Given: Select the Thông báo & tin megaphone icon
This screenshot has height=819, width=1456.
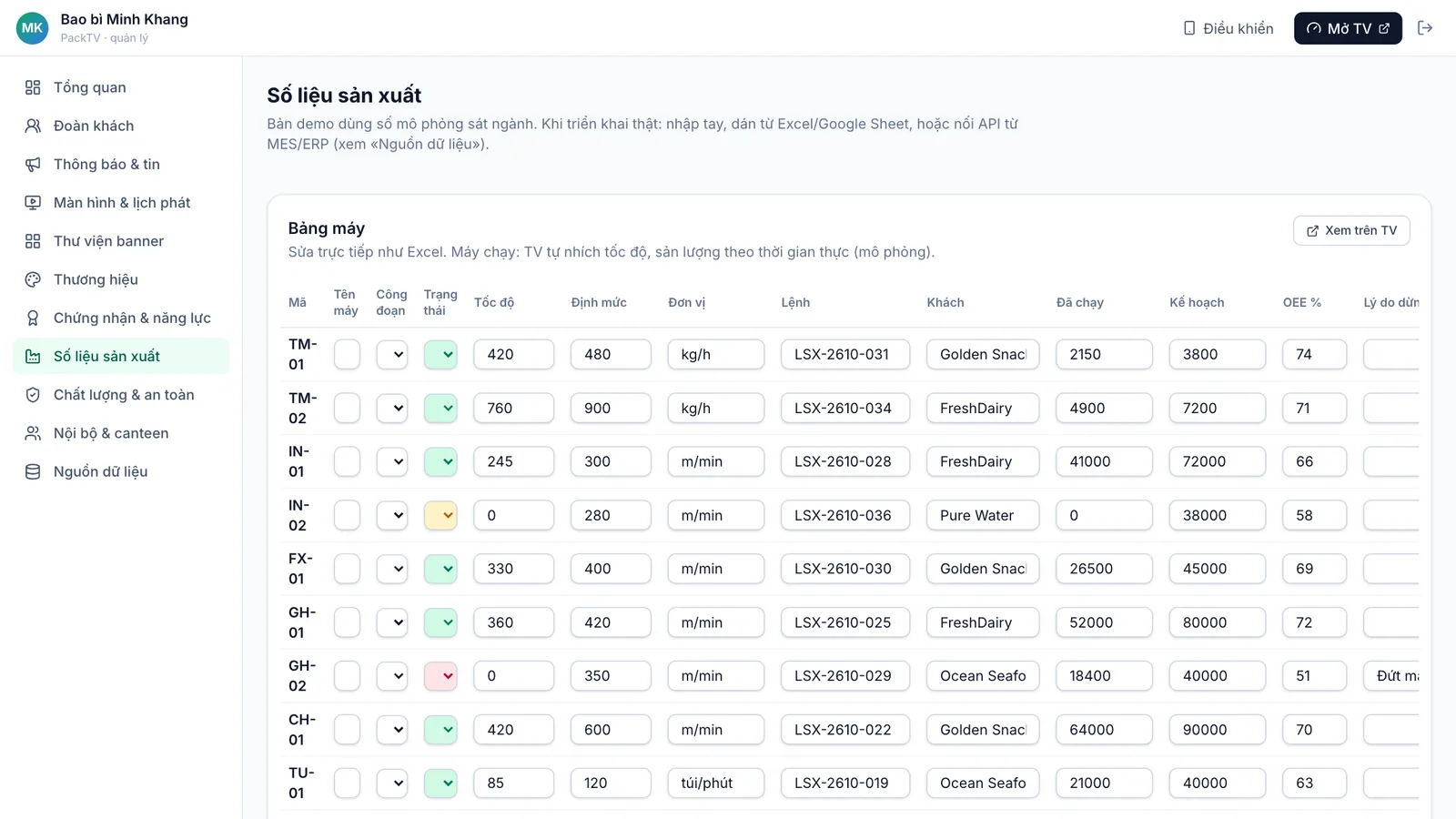Looking at the screenshot, I should click(33, 165).
